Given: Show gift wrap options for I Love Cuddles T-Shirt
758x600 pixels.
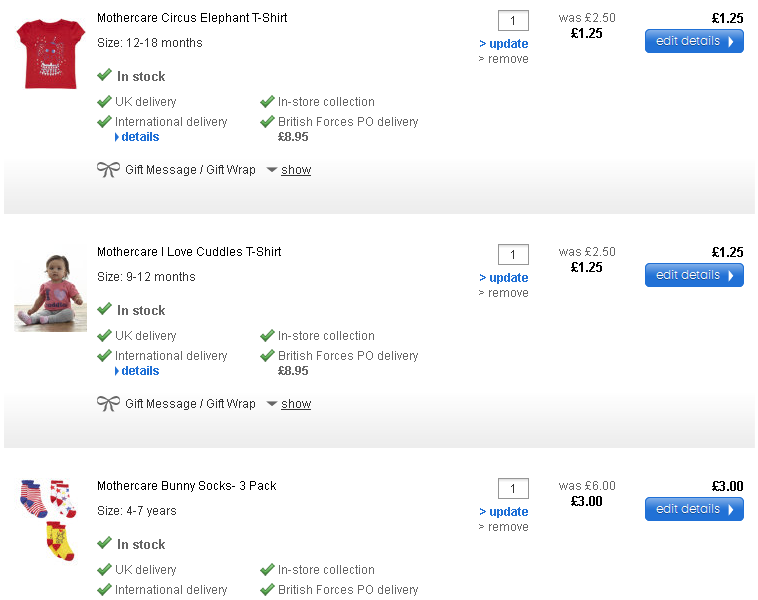Looking at the screenshot, I should (295, 404).
